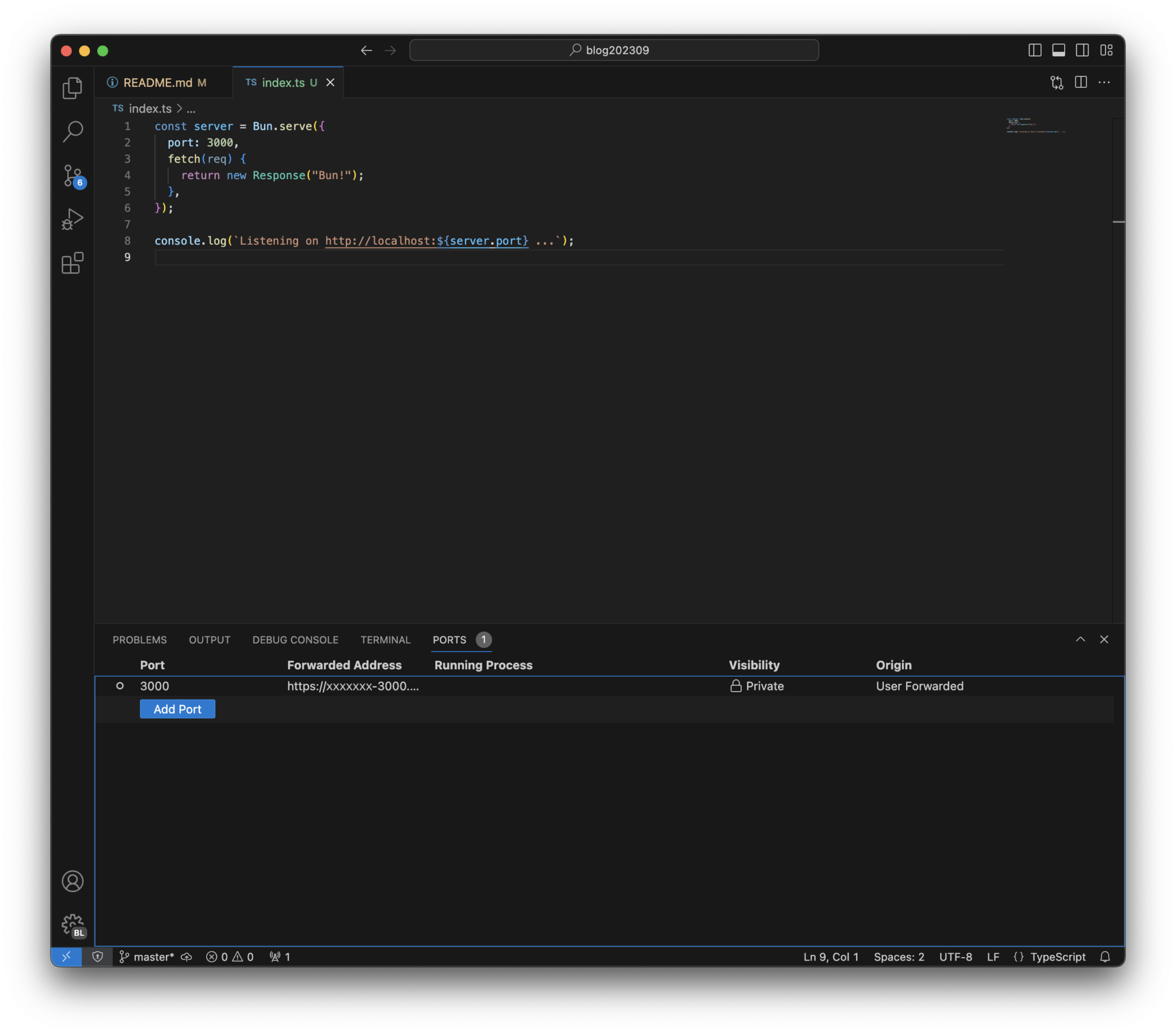Expand breadcrumb ellipsis after index.ts

(x=191, y=108)
